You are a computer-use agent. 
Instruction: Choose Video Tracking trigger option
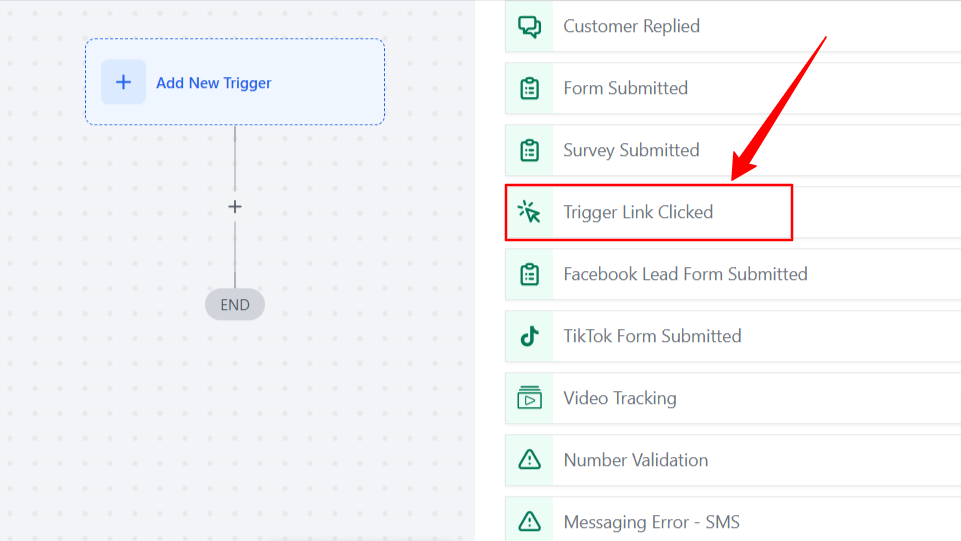(733, 398)
